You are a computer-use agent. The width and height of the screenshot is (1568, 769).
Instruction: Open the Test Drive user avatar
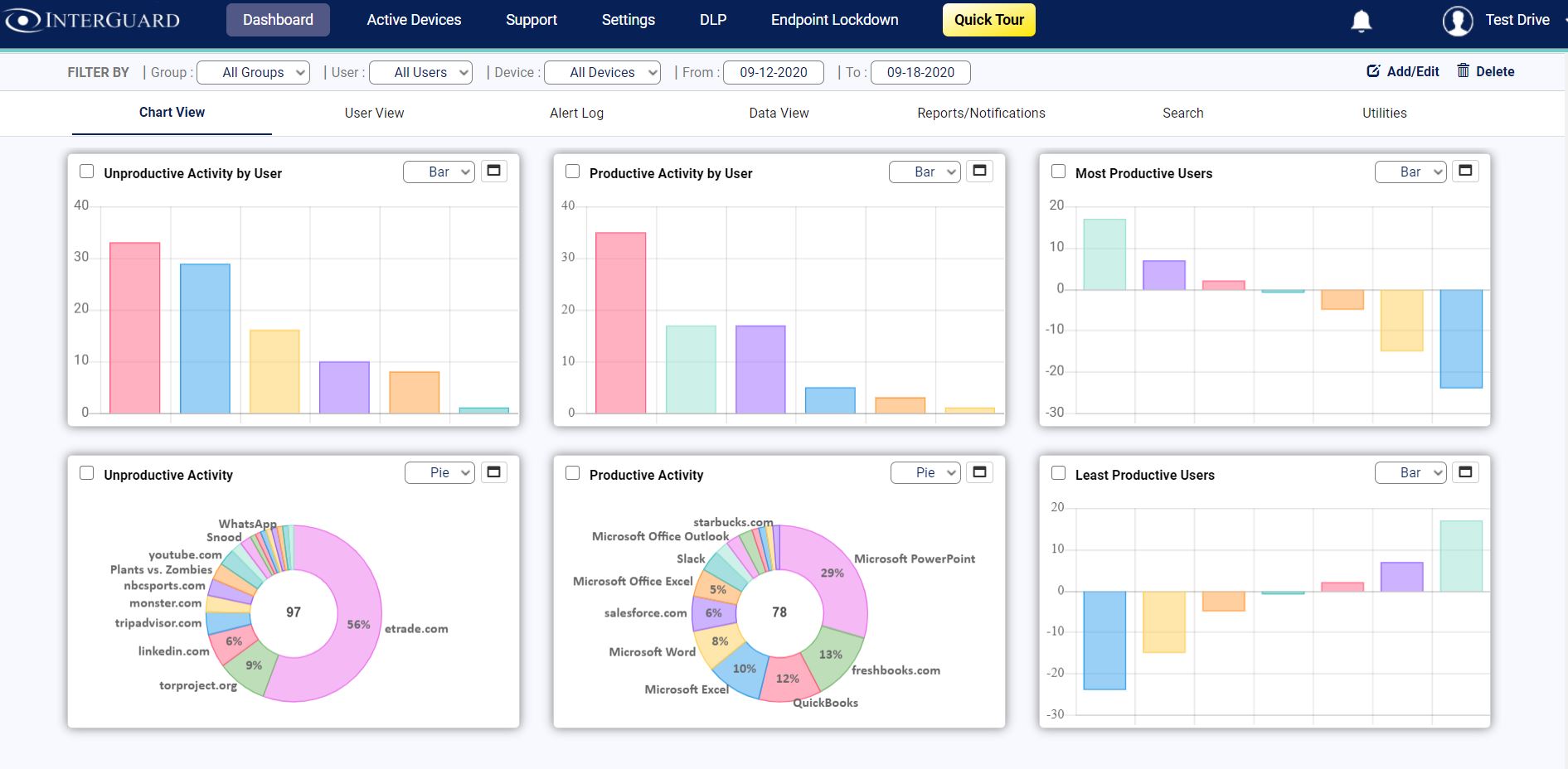click(1458, 21)
